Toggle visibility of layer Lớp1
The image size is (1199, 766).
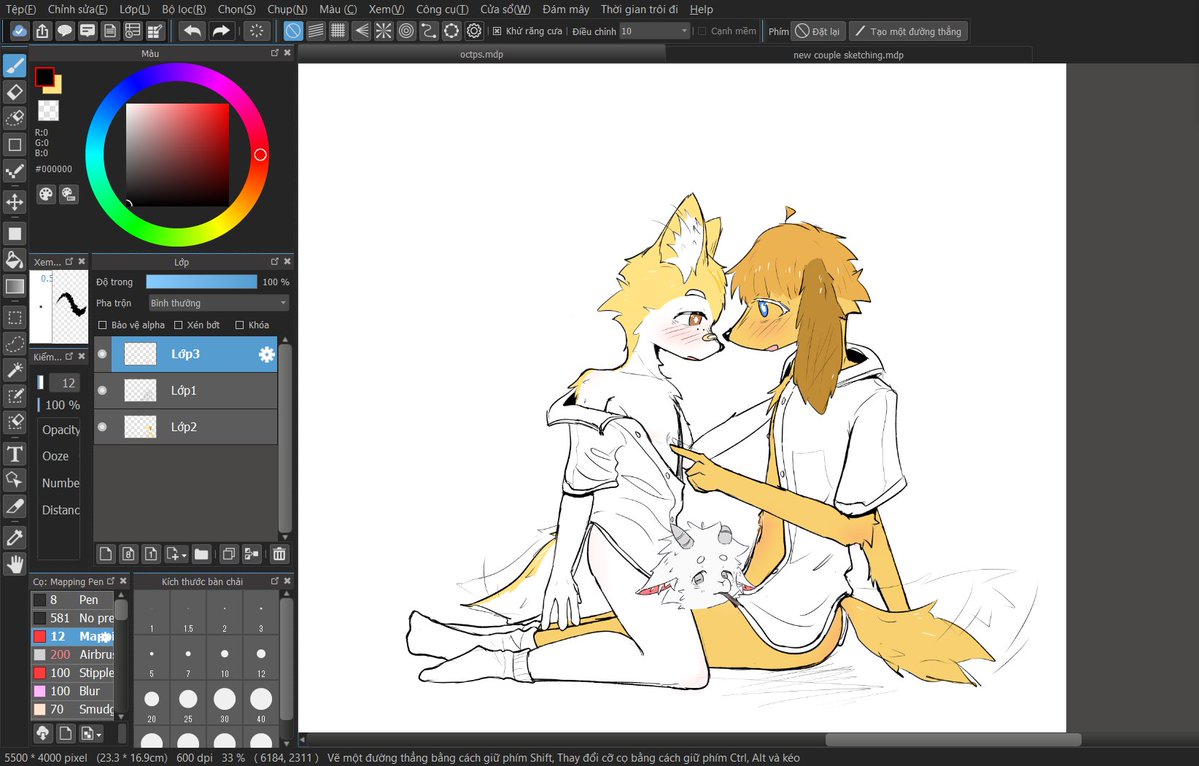102,391
